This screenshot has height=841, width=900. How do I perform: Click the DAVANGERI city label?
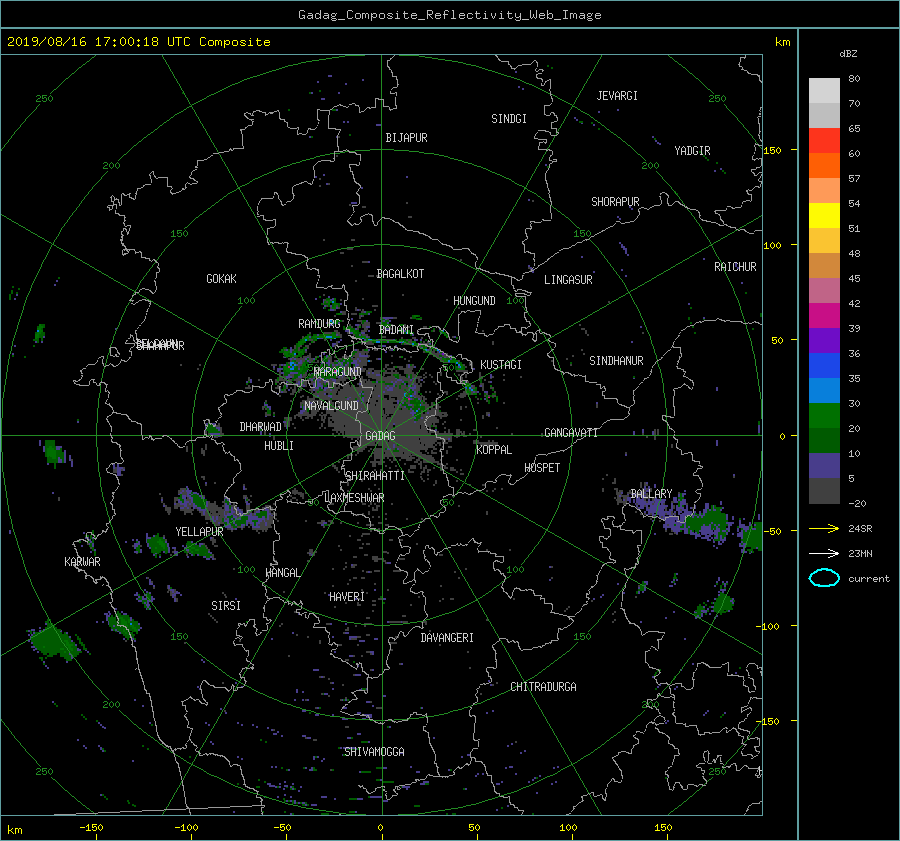[447, 638]
